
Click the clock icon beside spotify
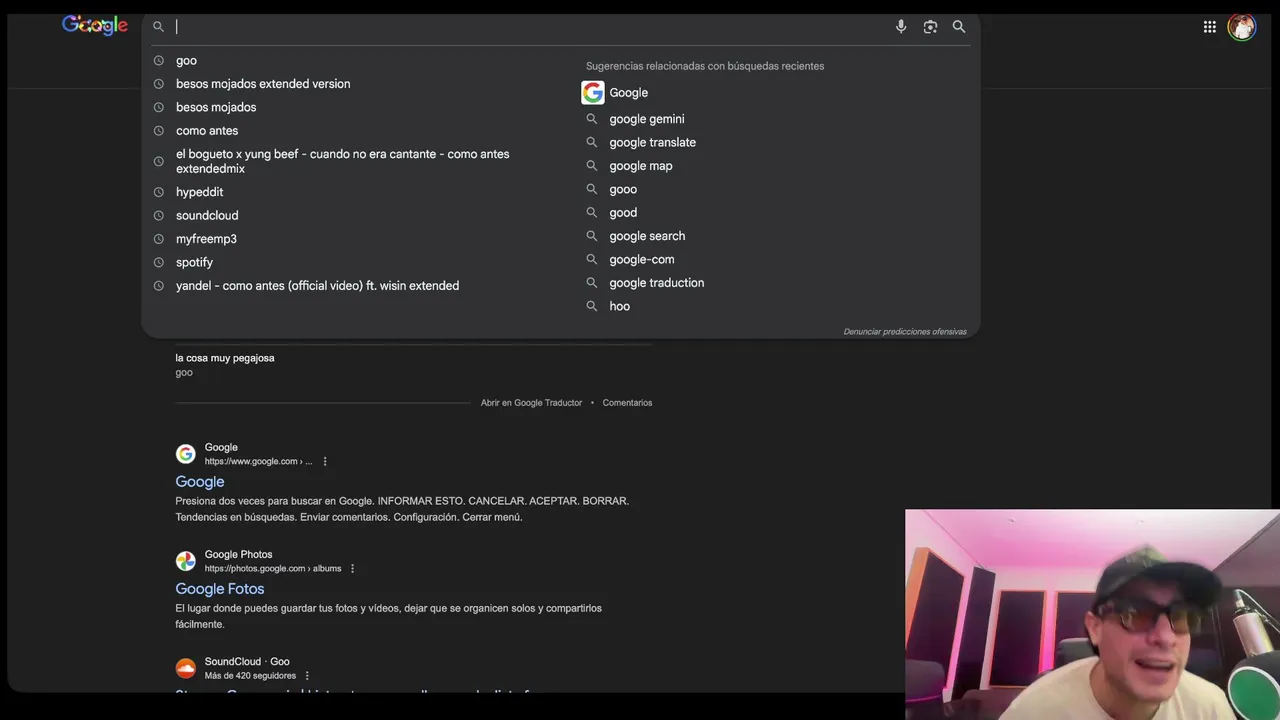pos(158,262)
